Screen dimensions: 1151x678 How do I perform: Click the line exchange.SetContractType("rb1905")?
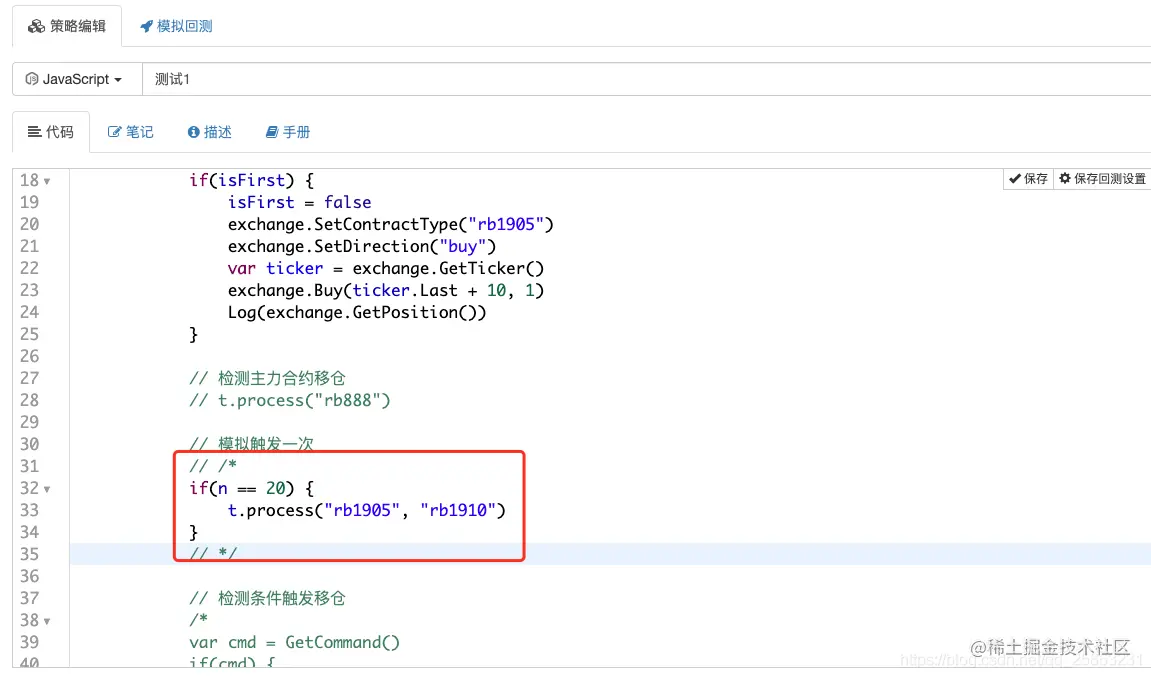(x=391, y=225)
